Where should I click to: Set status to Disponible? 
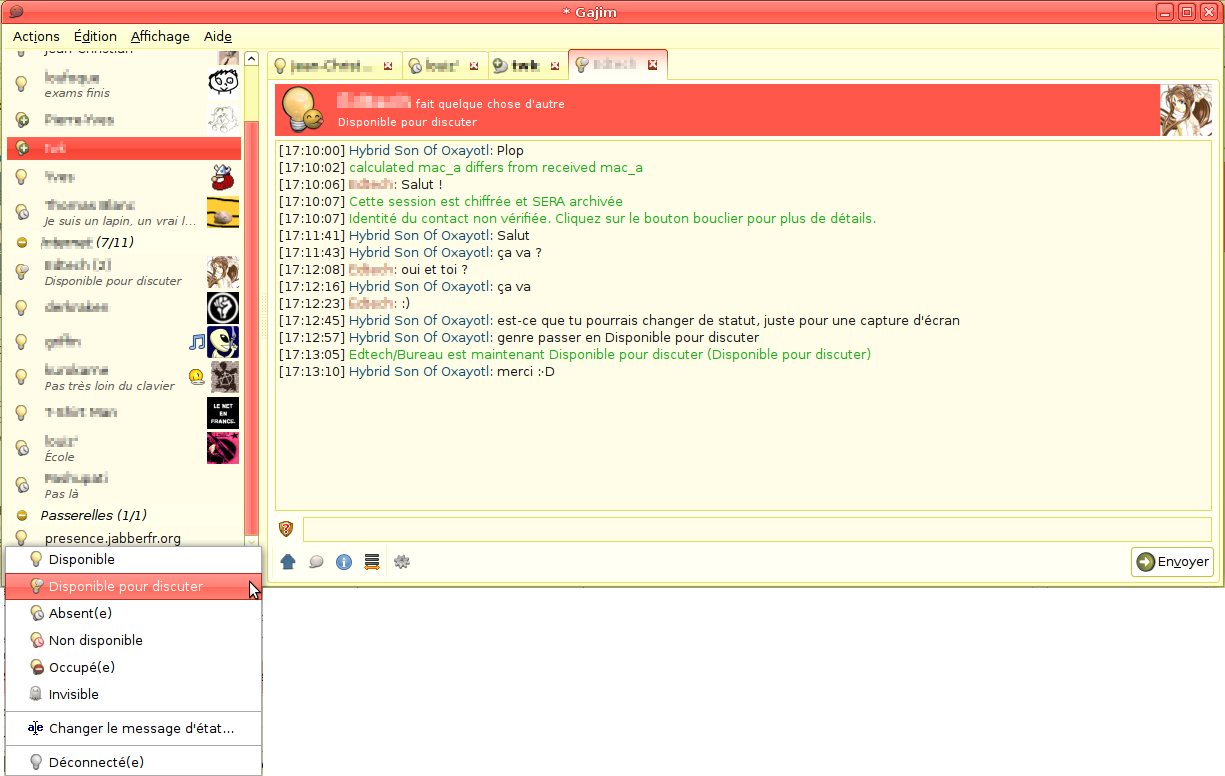point(133,559)
